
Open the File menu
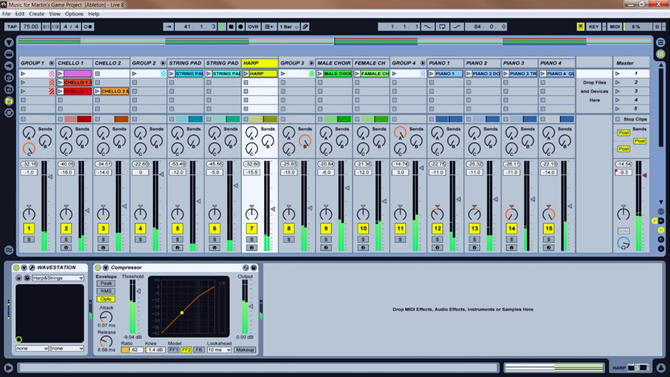pyautogui.click(x=6, y=14)
